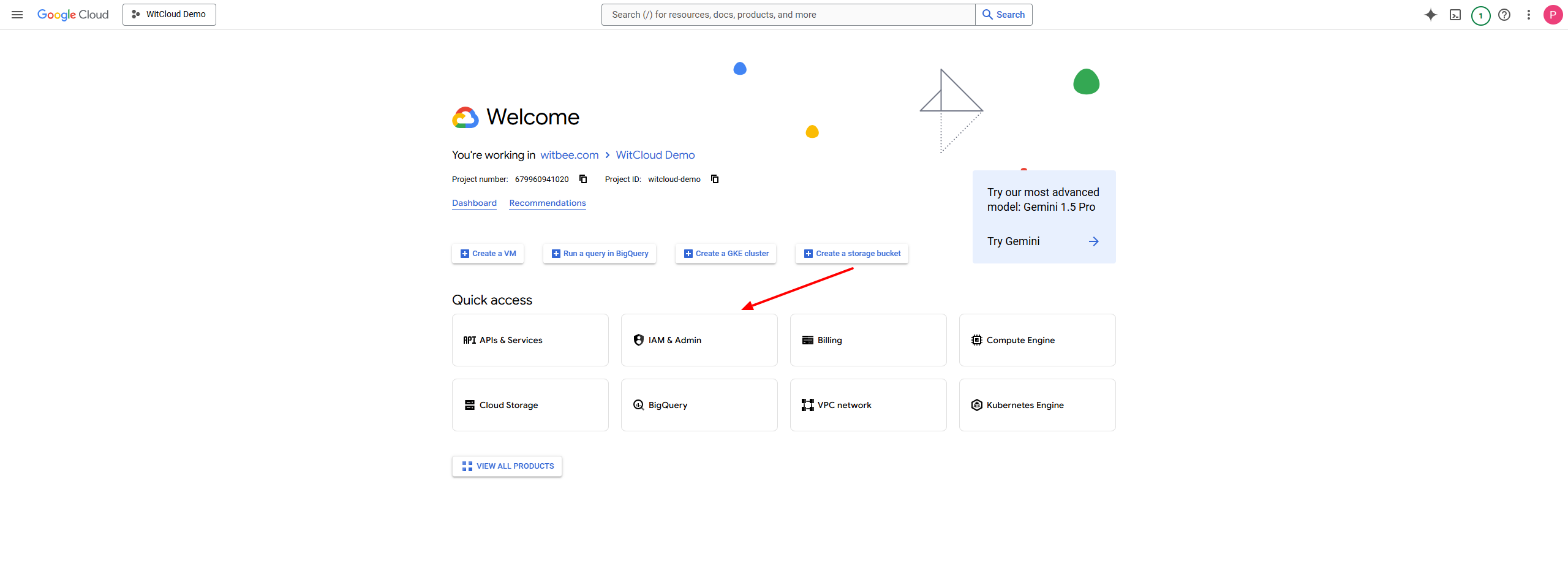Click the Welcome cloud logo icon
This screenshot has width=1568, height=579.
466,117
